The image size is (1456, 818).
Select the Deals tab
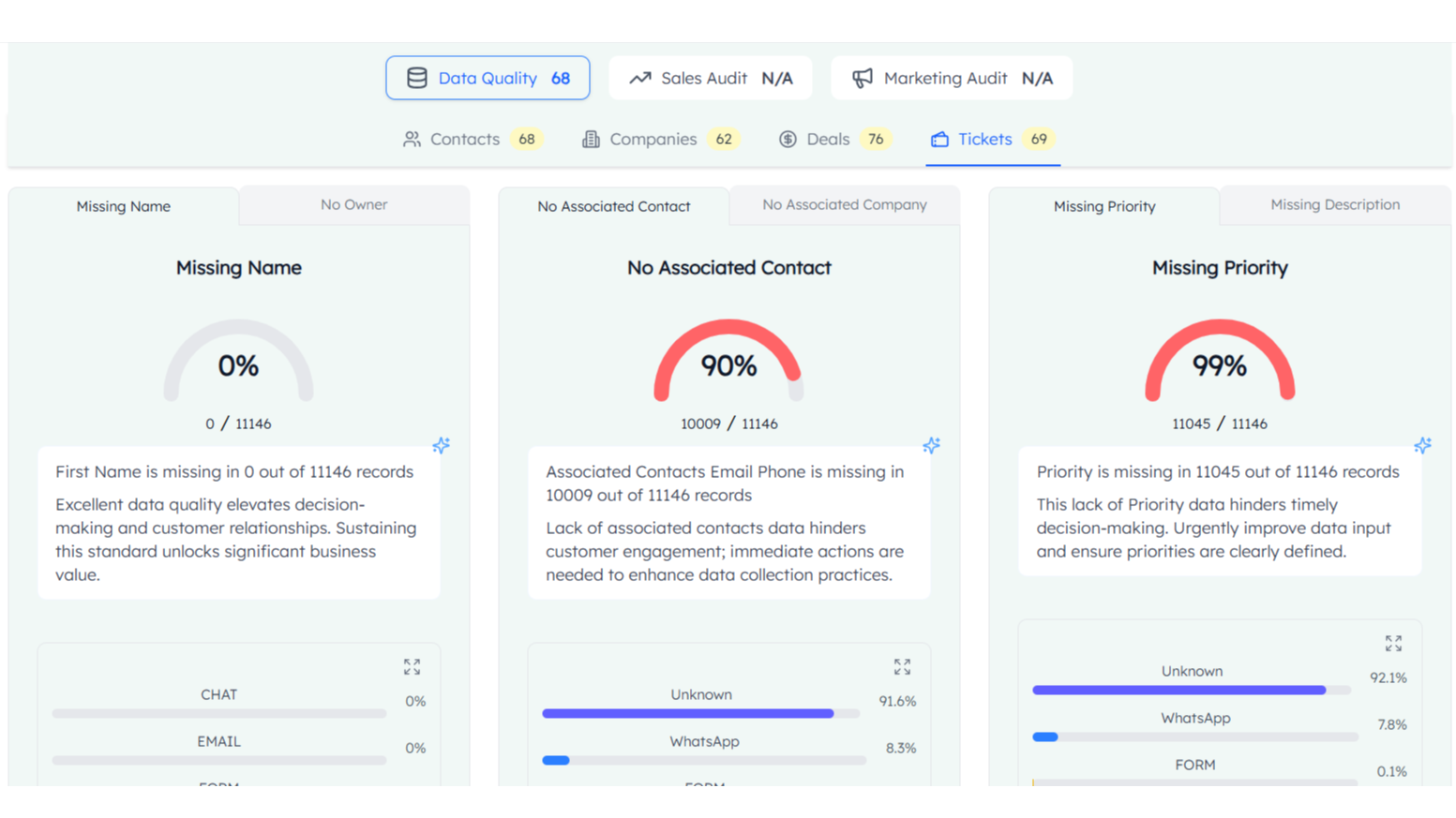pyautogui.click(x=828, y=140)
